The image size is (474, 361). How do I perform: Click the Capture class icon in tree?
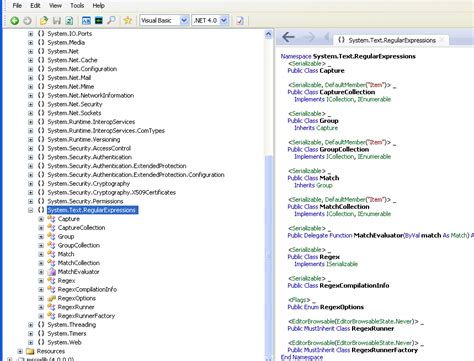click(51, 219)
